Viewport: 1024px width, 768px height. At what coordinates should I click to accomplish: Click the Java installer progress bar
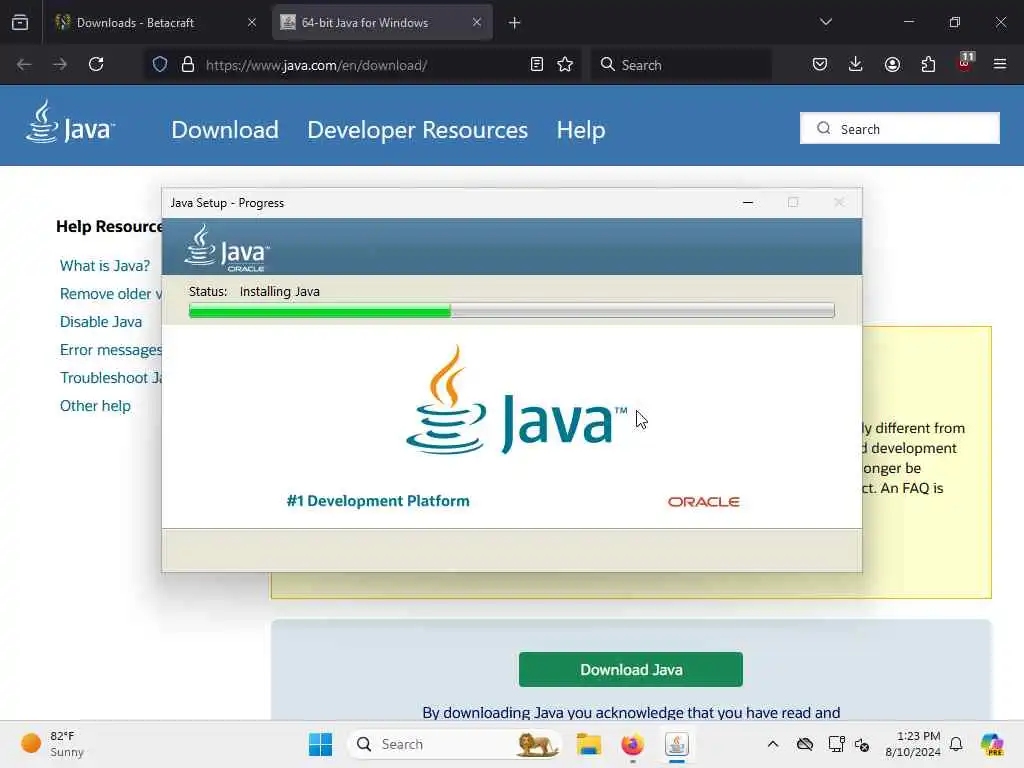pyautogui.click(x=511, y=311)
